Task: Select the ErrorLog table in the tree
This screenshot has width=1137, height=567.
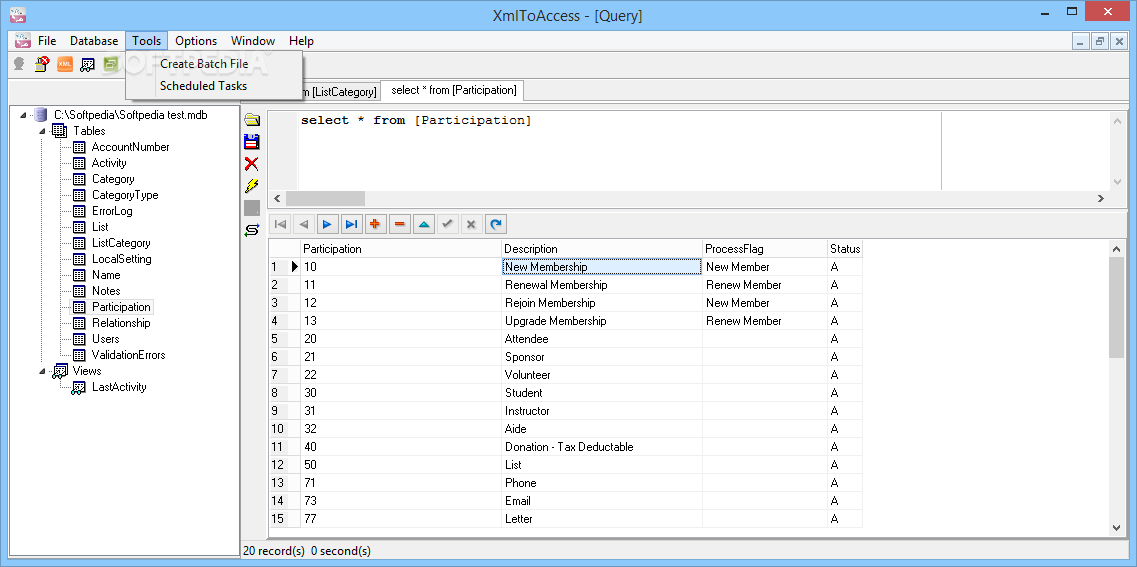Action: tap(112, 211)
